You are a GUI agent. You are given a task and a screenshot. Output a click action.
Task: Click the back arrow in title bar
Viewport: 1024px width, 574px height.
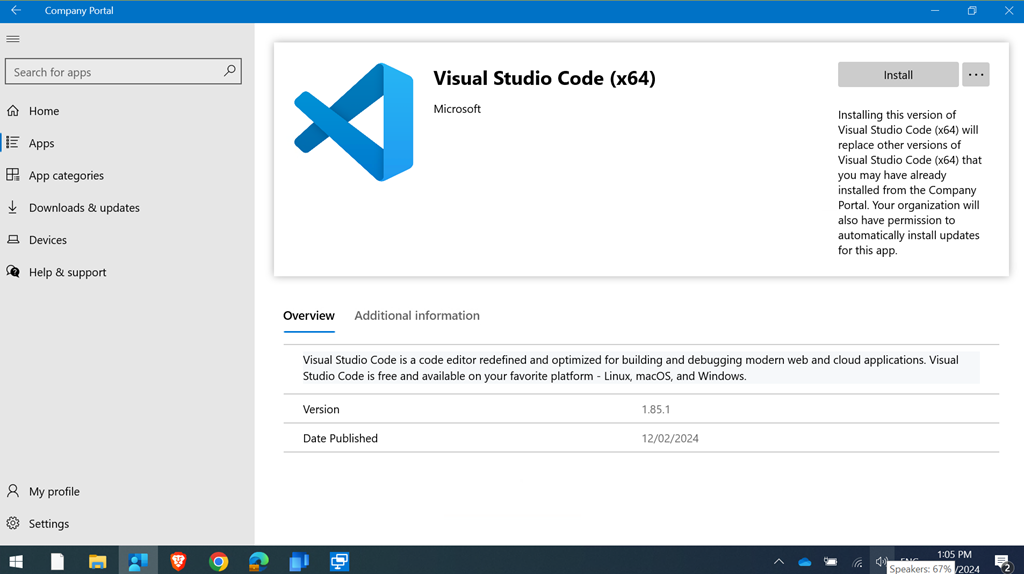pyautogui.click(x=16, y=11)
